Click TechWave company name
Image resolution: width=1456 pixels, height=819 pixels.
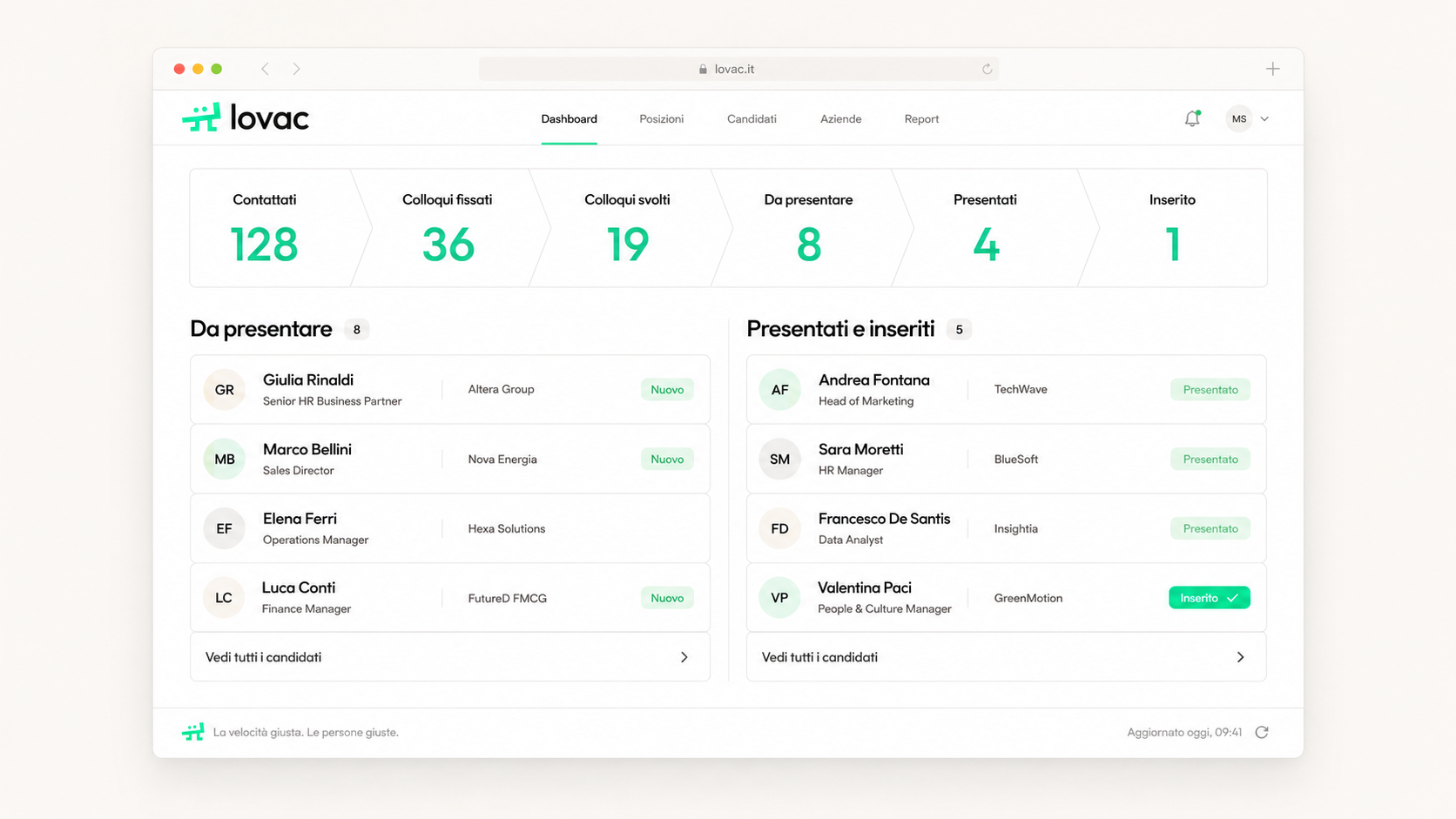point(1021,389)
